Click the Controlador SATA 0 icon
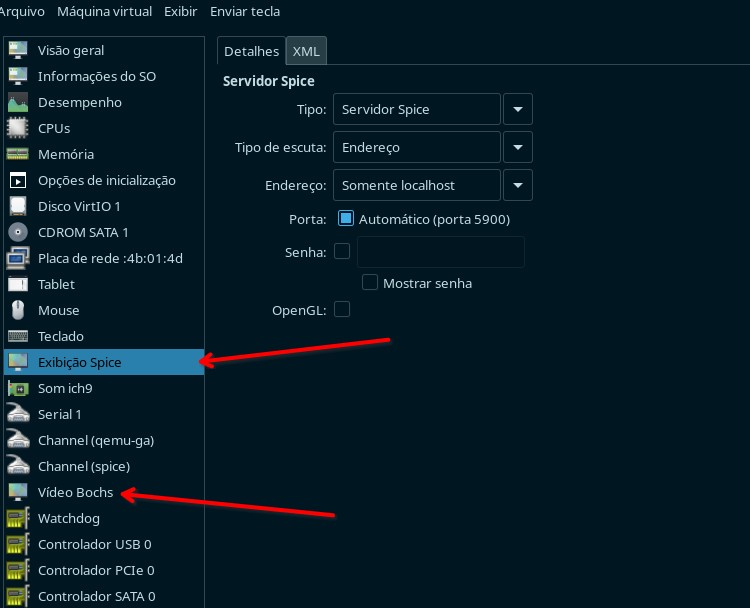This screenshot has width=750, height=608. click(x=18, y=597)
